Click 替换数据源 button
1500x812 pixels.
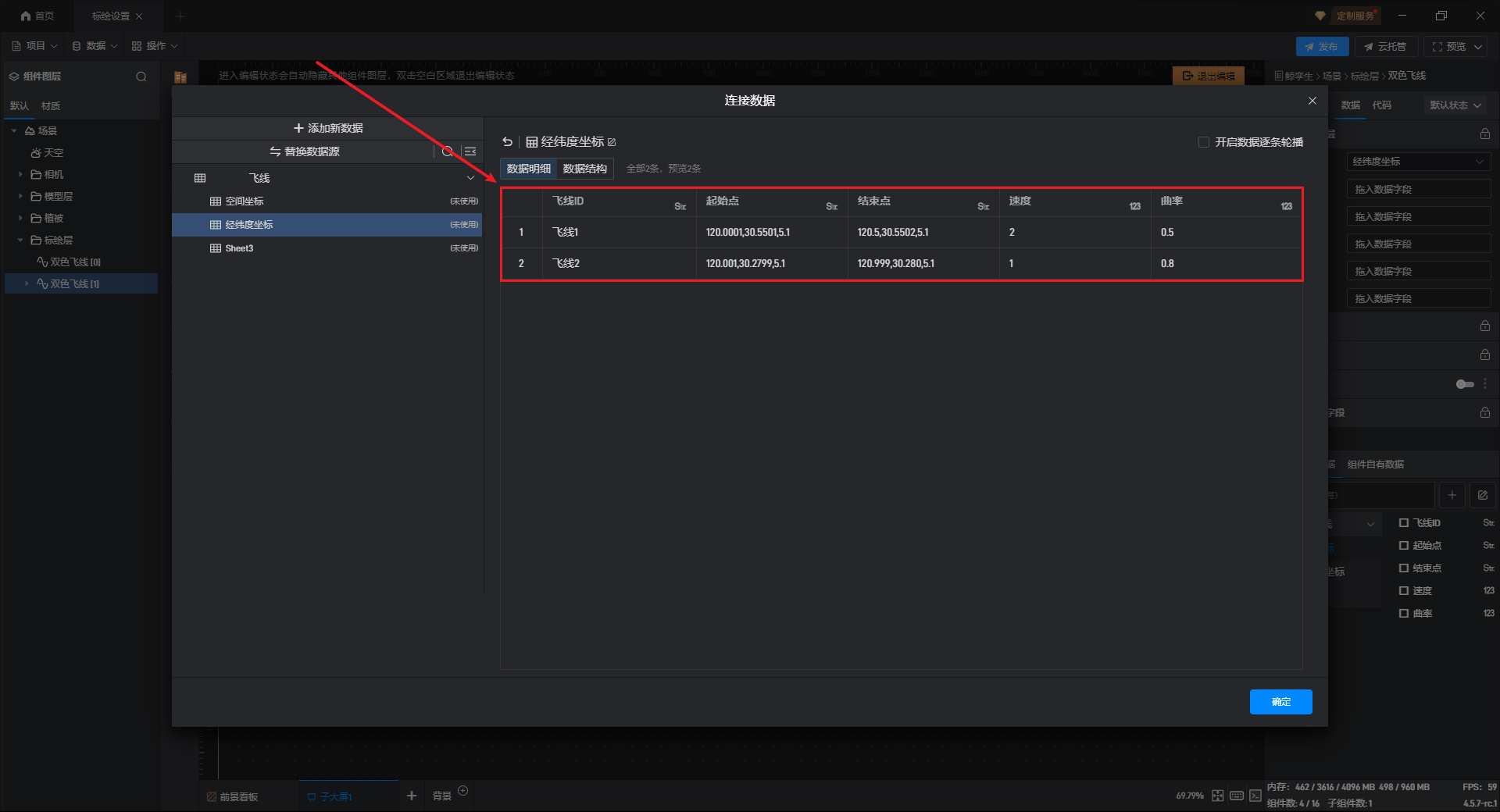305,151
